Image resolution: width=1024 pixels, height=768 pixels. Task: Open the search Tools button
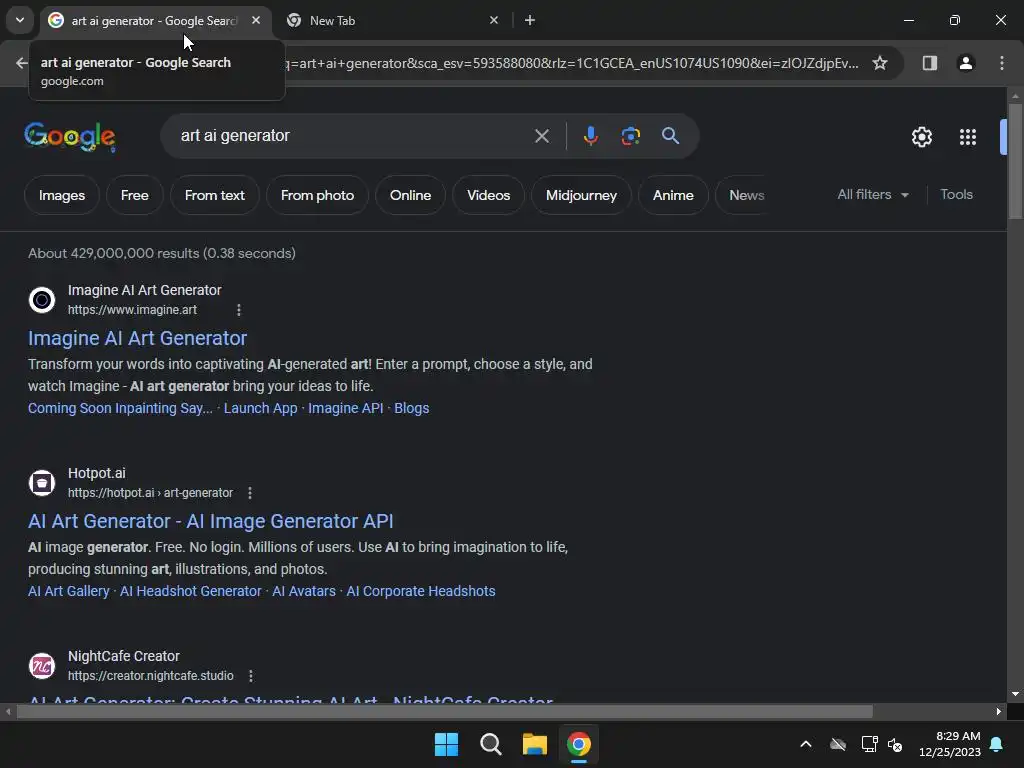click(x=956, y=194)
